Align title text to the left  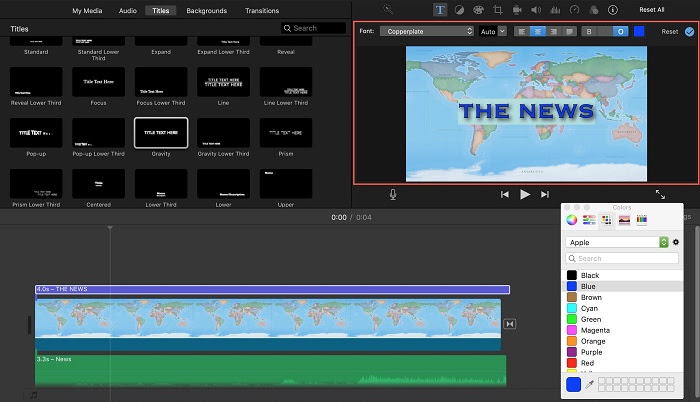(x=521, y=32)
